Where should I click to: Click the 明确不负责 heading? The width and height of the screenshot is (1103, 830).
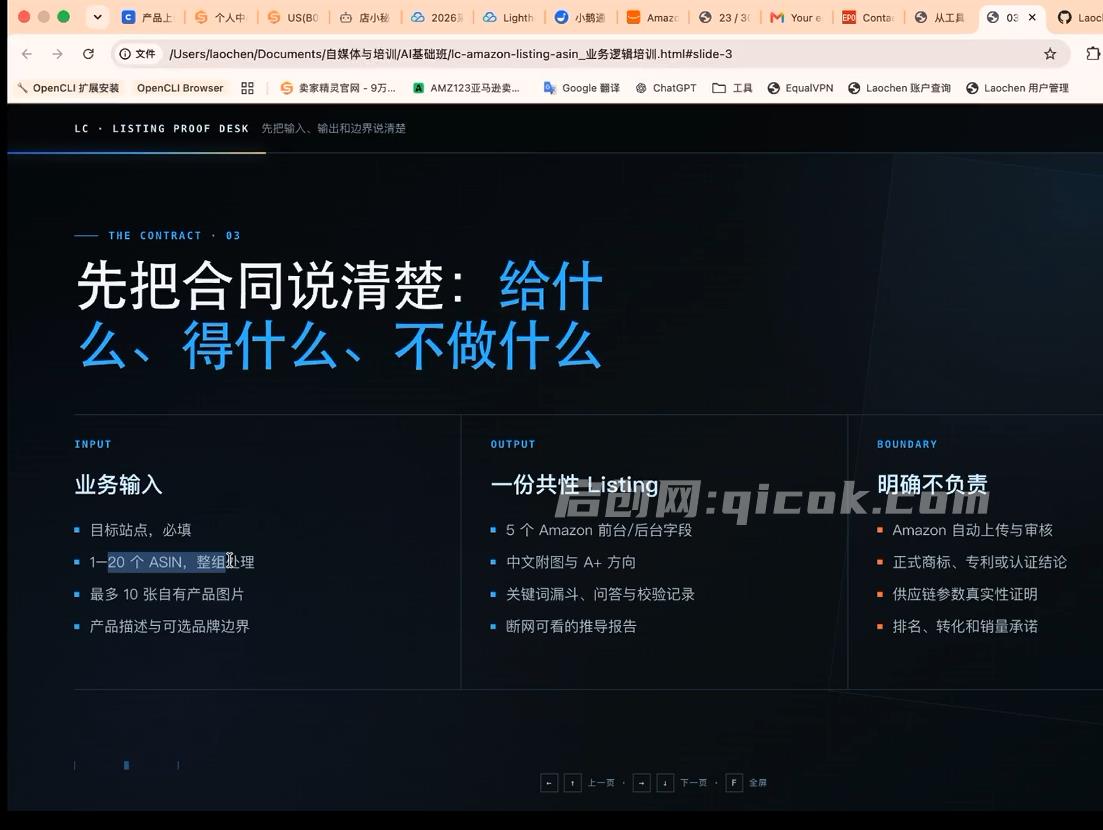tap(932, 485)
